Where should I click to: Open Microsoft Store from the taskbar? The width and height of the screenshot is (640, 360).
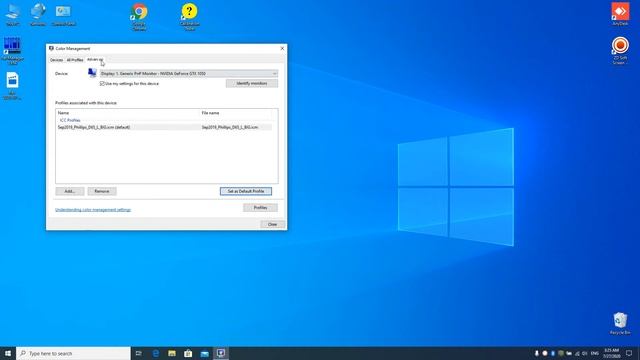point(188,353)
